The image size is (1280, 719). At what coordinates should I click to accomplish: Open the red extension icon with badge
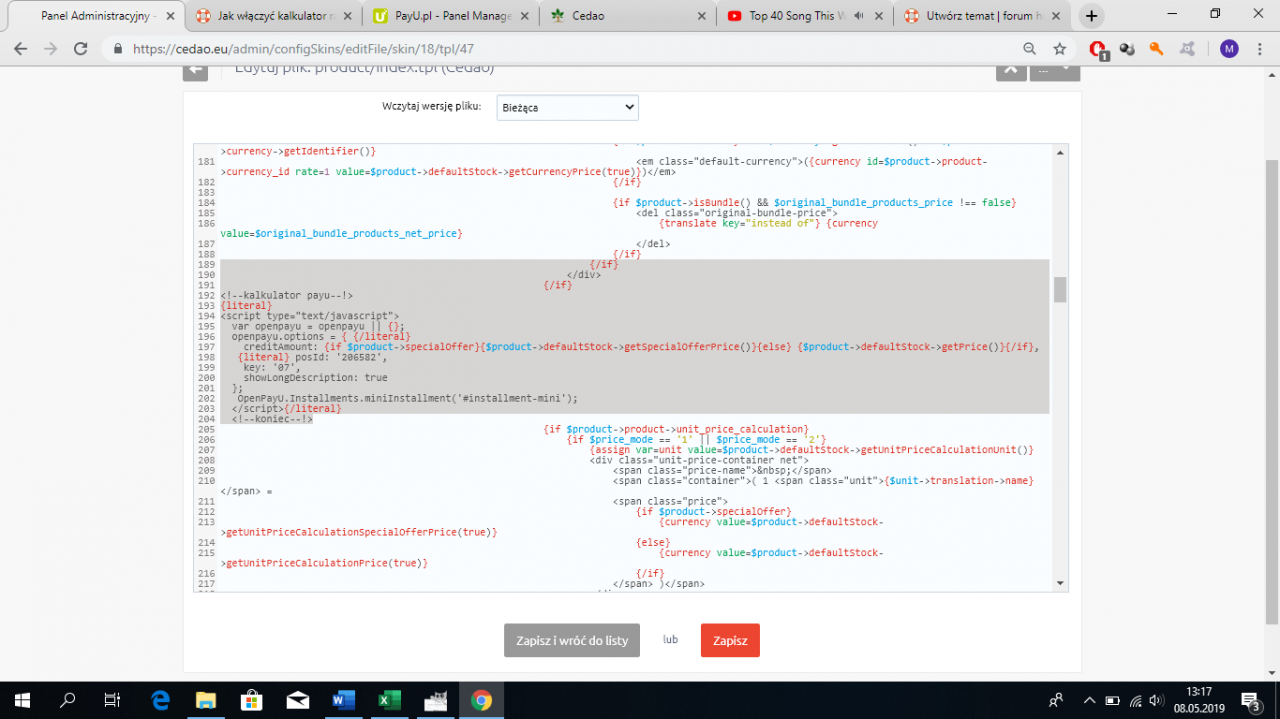coord(1098,49)
